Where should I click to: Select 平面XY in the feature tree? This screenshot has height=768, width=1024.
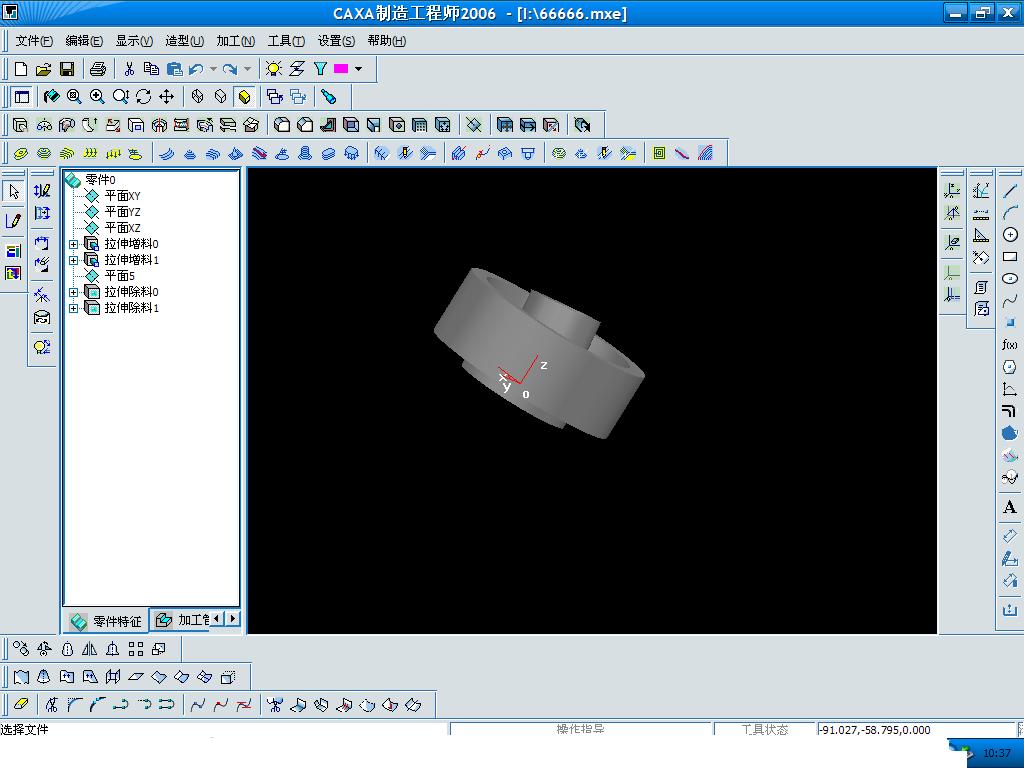coord(122,196)
